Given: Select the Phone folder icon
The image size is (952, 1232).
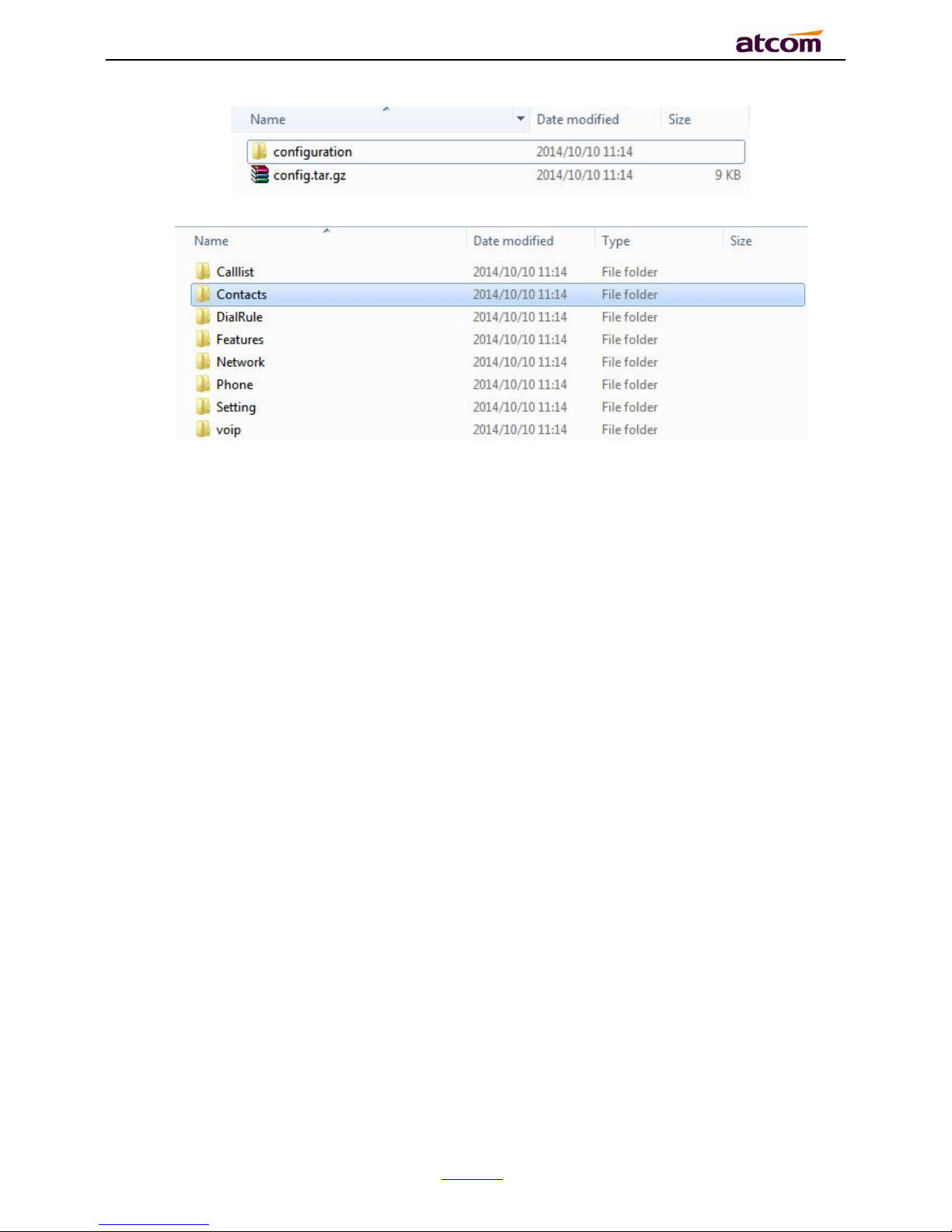Looking at the screenshot, I should (203, 384).
